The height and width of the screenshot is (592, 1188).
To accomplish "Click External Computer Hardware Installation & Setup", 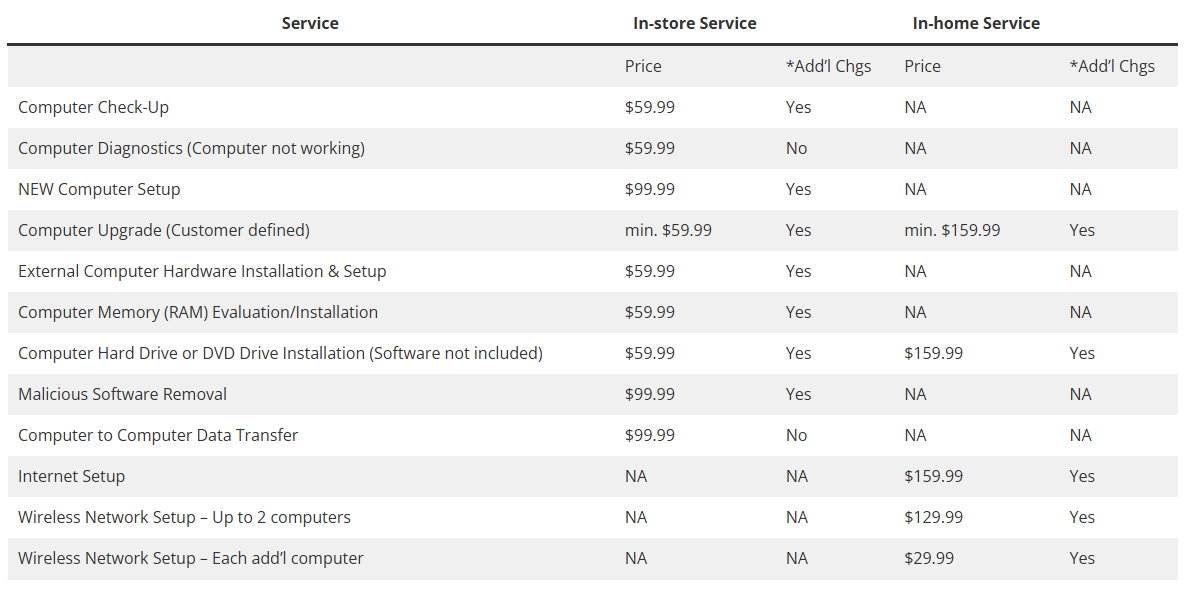I will (202, 271).
